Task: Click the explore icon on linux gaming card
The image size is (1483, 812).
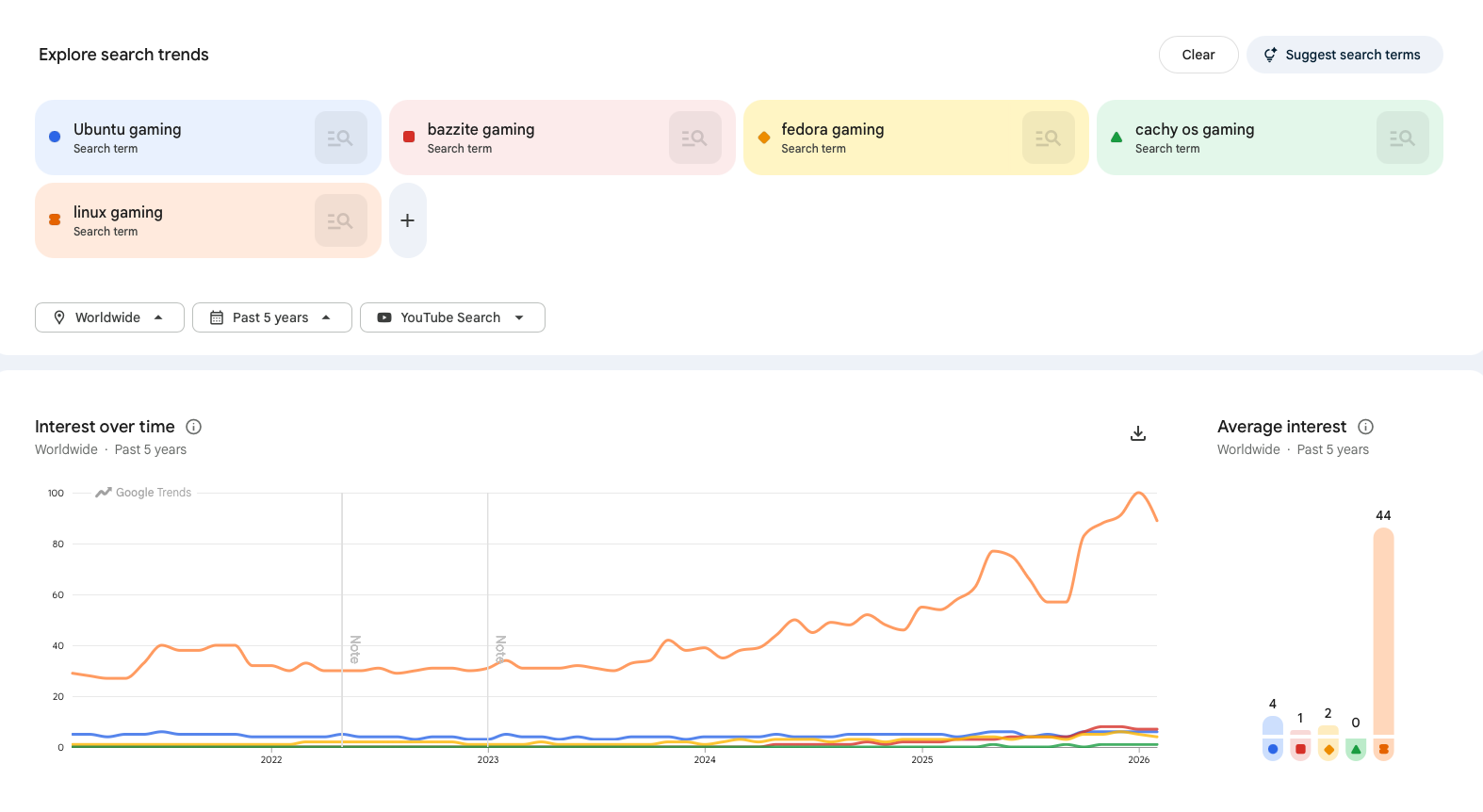Action: pyautogui.click(x=340, y=220)
